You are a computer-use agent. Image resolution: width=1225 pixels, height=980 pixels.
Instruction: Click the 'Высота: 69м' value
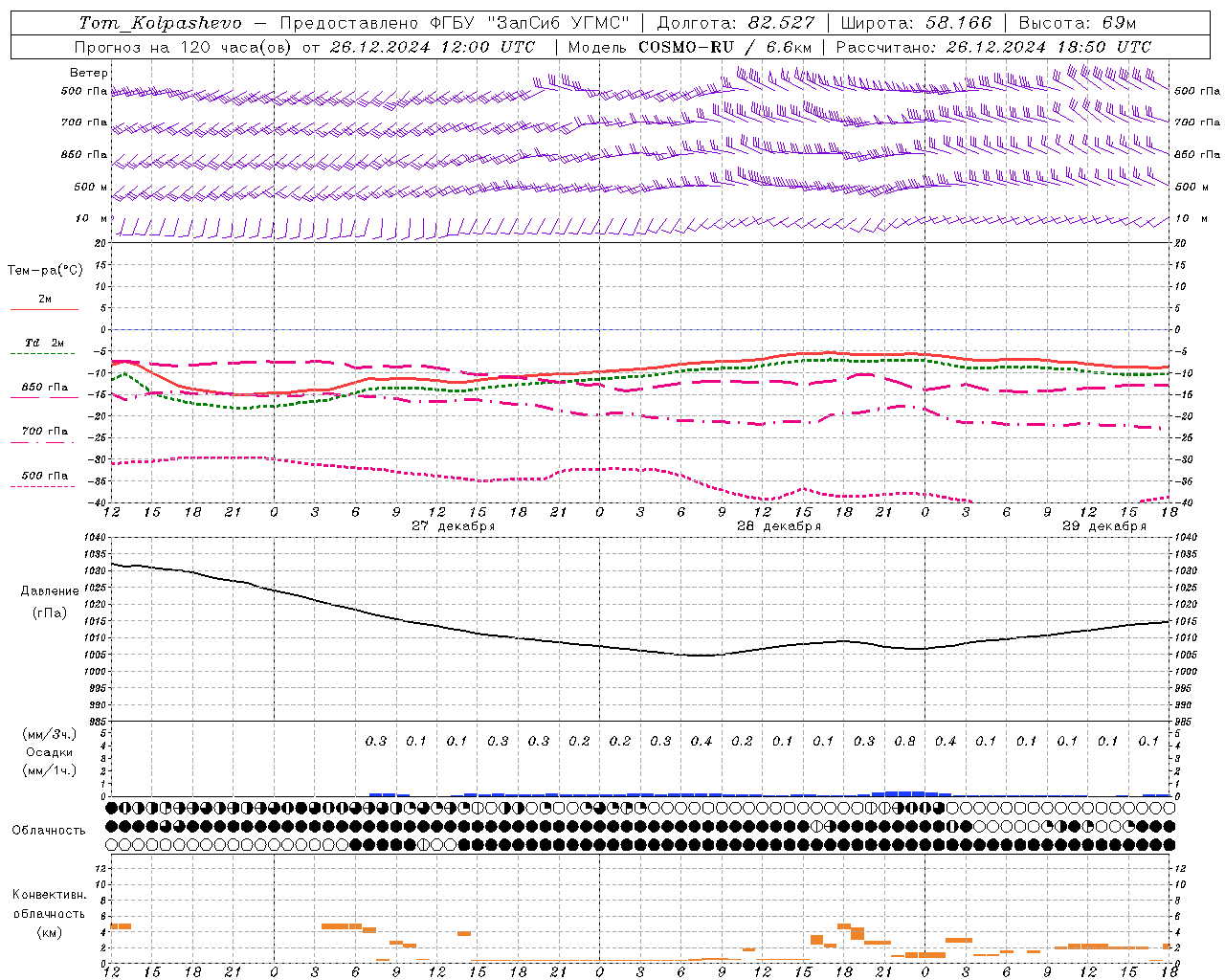pyautogui.click(x=1078, y=23)
